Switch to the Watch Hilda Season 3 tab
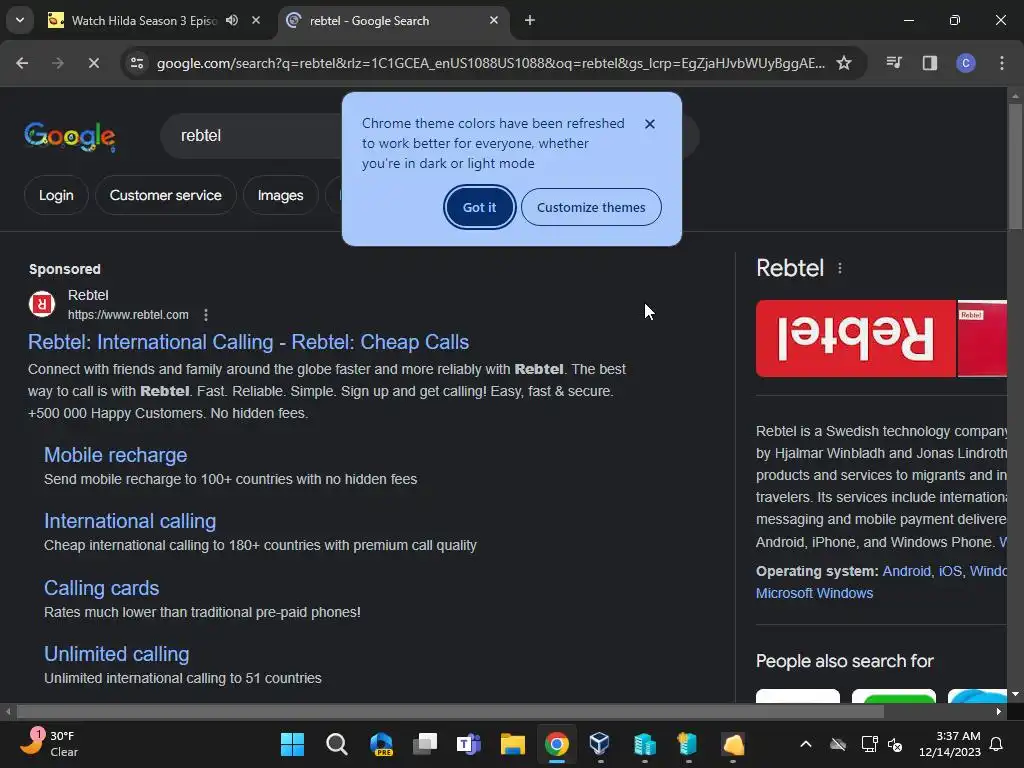Image resolution: width=1024 pixels, height=768 pixels. 144,21
